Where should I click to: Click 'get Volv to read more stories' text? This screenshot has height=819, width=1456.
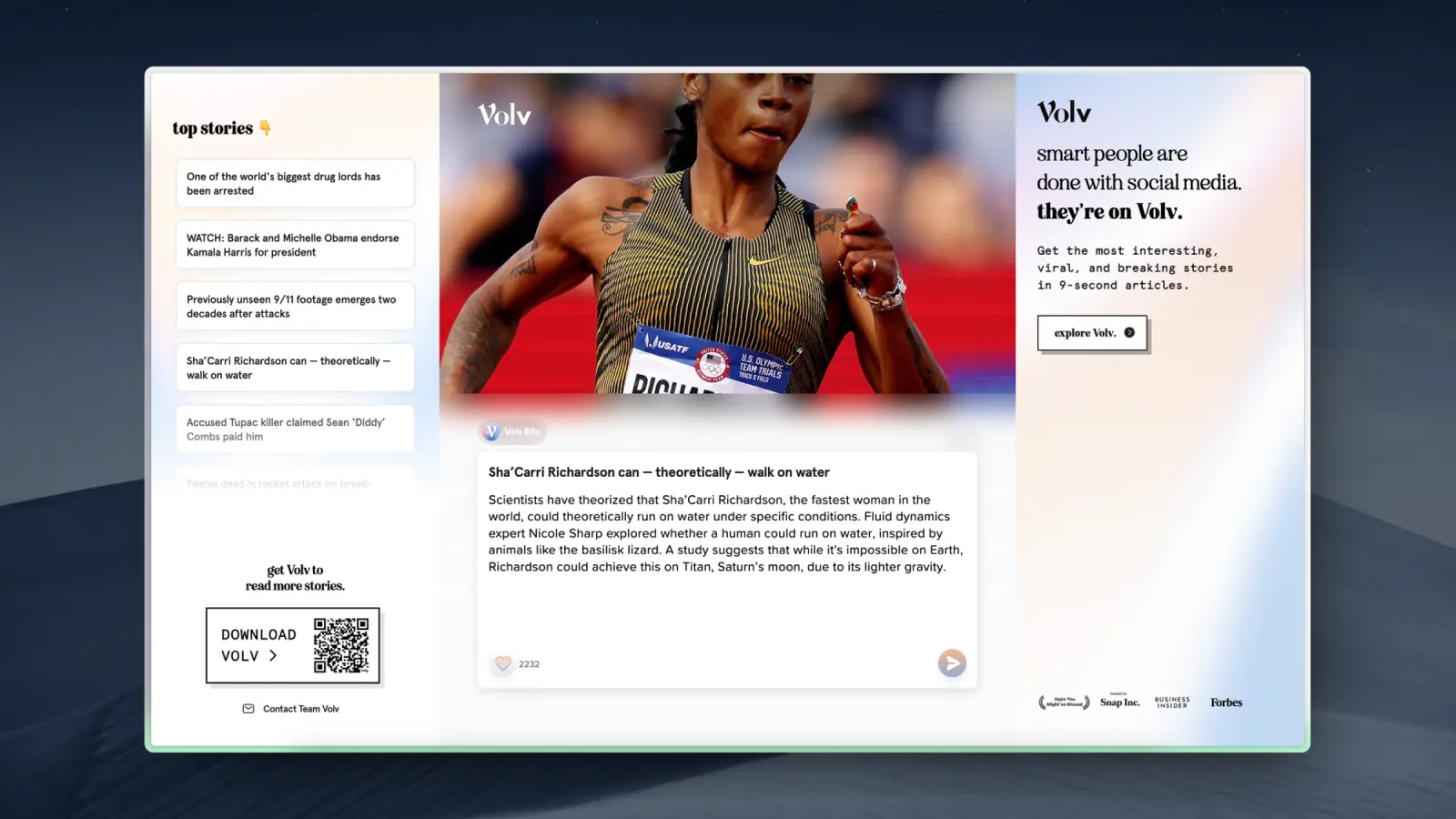coord(295,578)
